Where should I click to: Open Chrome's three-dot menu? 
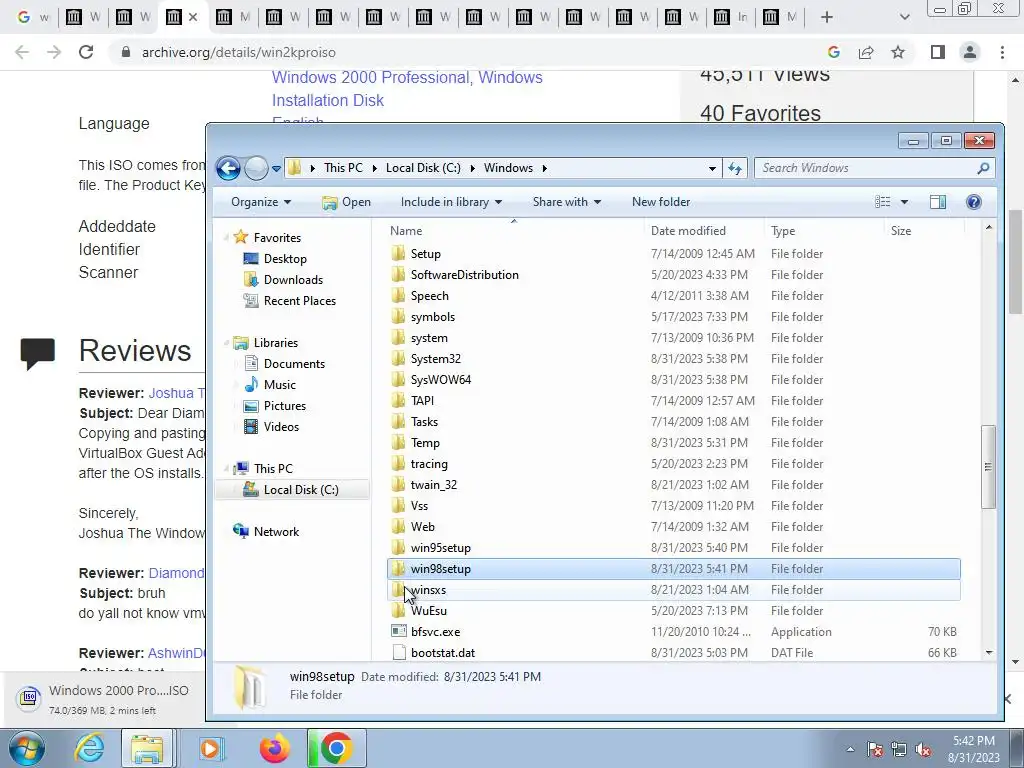(x=1002, y=52)
